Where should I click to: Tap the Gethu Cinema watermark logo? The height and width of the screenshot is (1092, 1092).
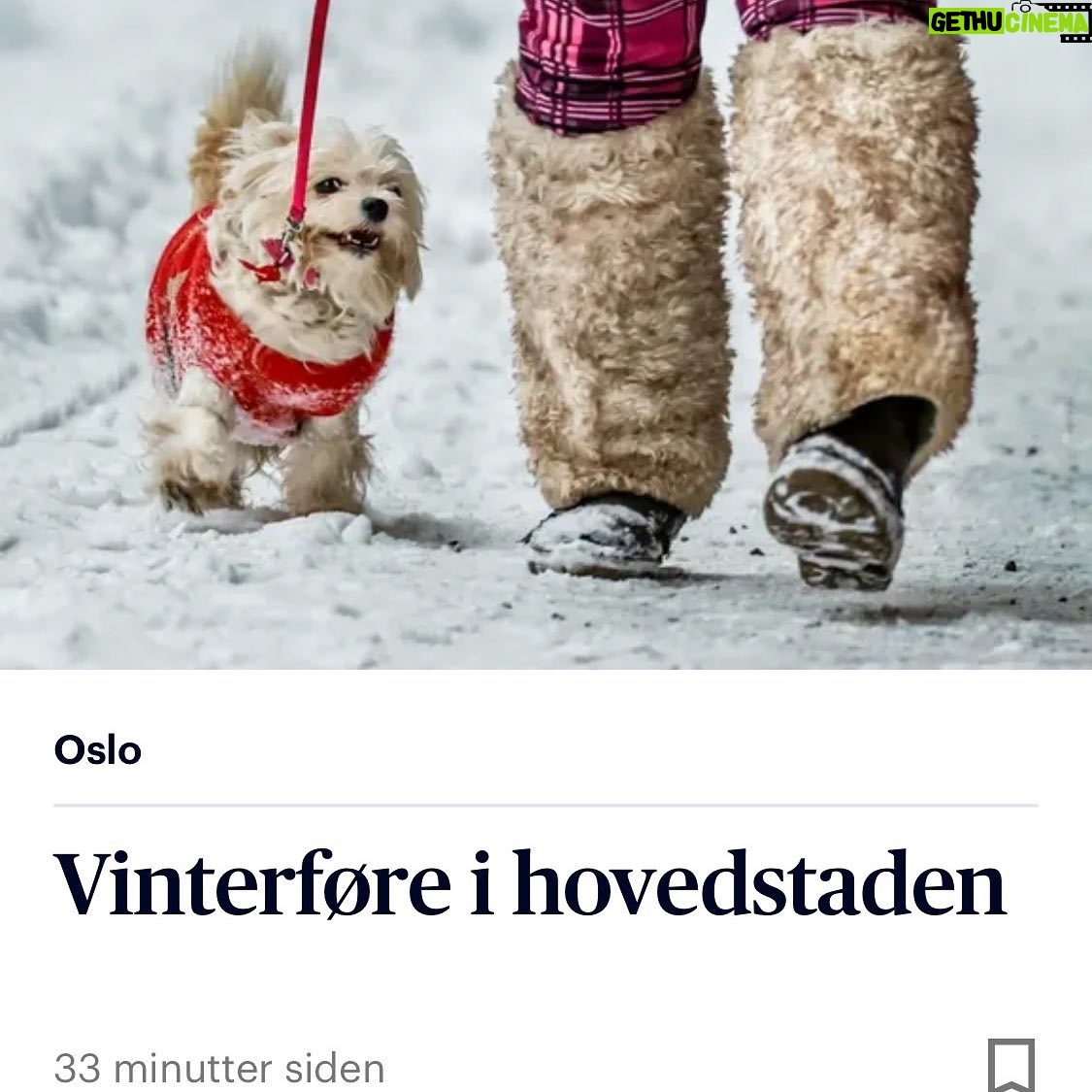click(1009, 21)
